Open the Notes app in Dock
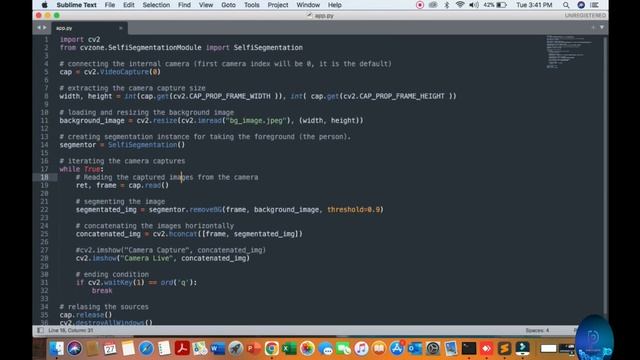 pos(128,348)
